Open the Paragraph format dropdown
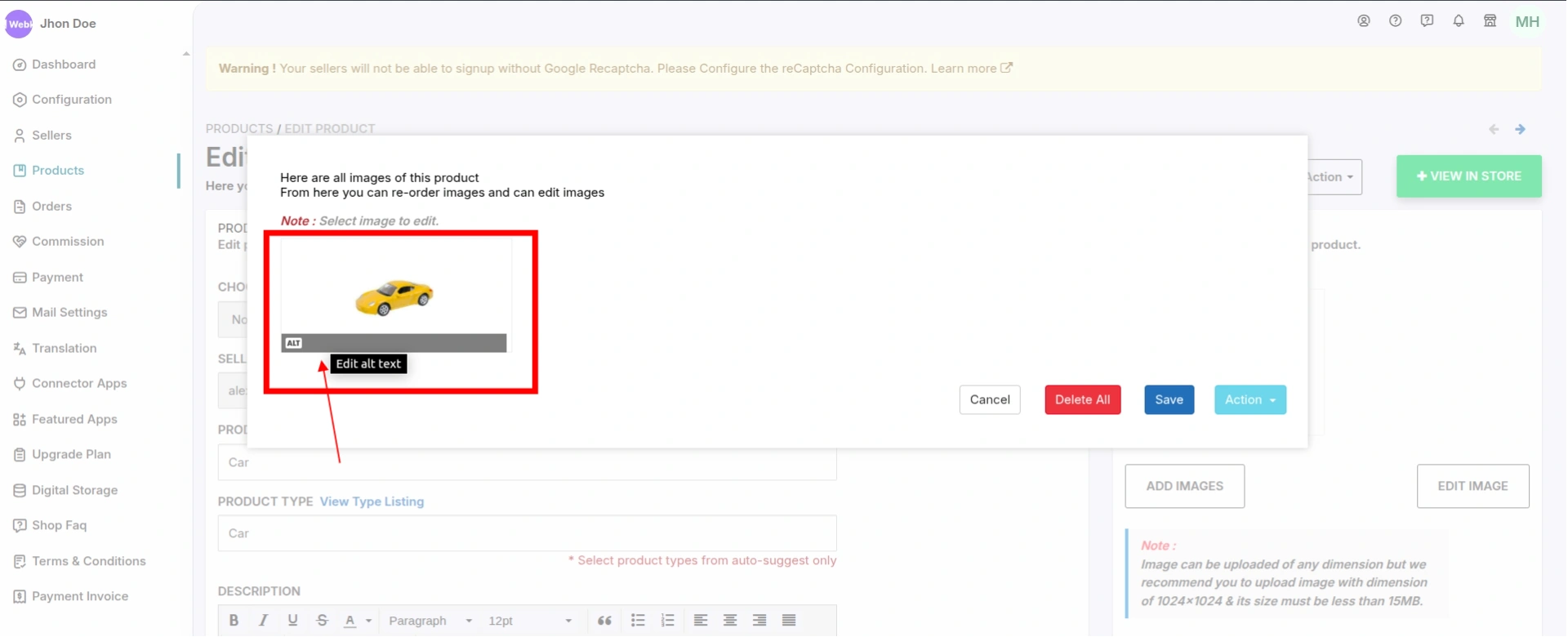 pyautogui.click(x=430, y=621)
